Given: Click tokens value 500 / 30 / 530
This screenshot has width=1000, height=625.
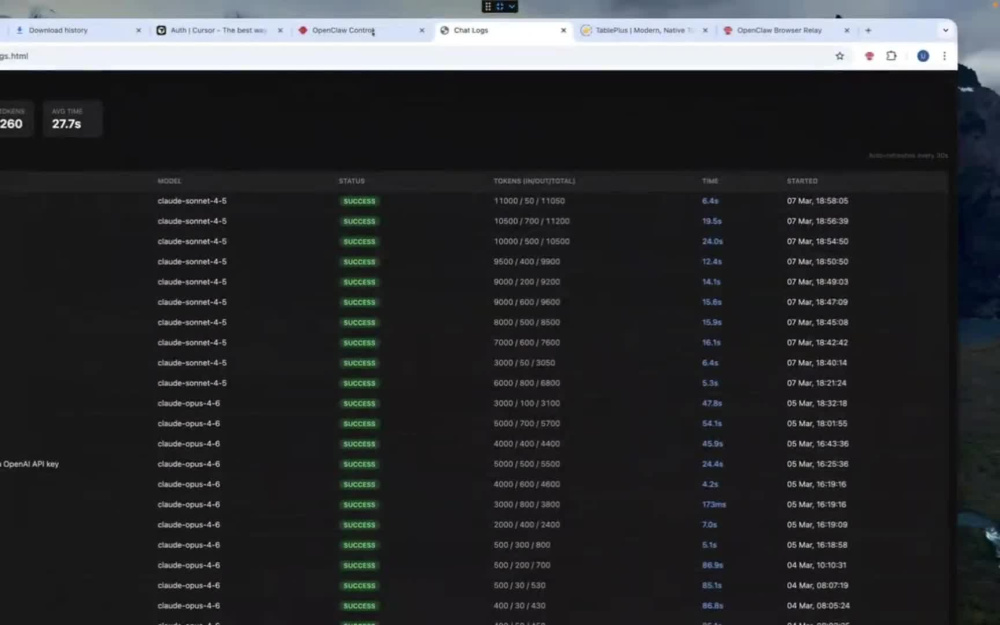Looking at the screenshot, I should coord(519,585).
